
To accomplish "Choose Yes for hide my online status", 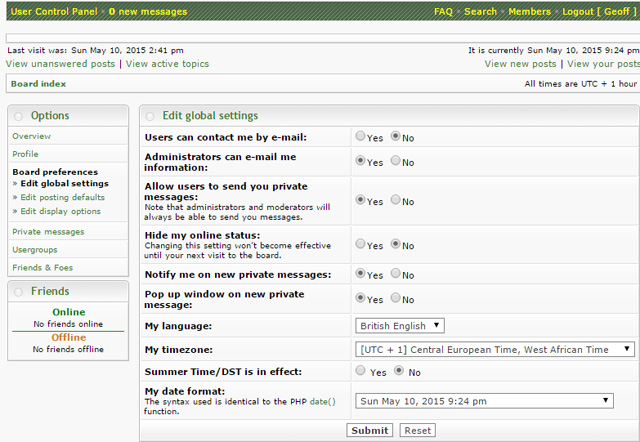I will [x=361, y=245].
